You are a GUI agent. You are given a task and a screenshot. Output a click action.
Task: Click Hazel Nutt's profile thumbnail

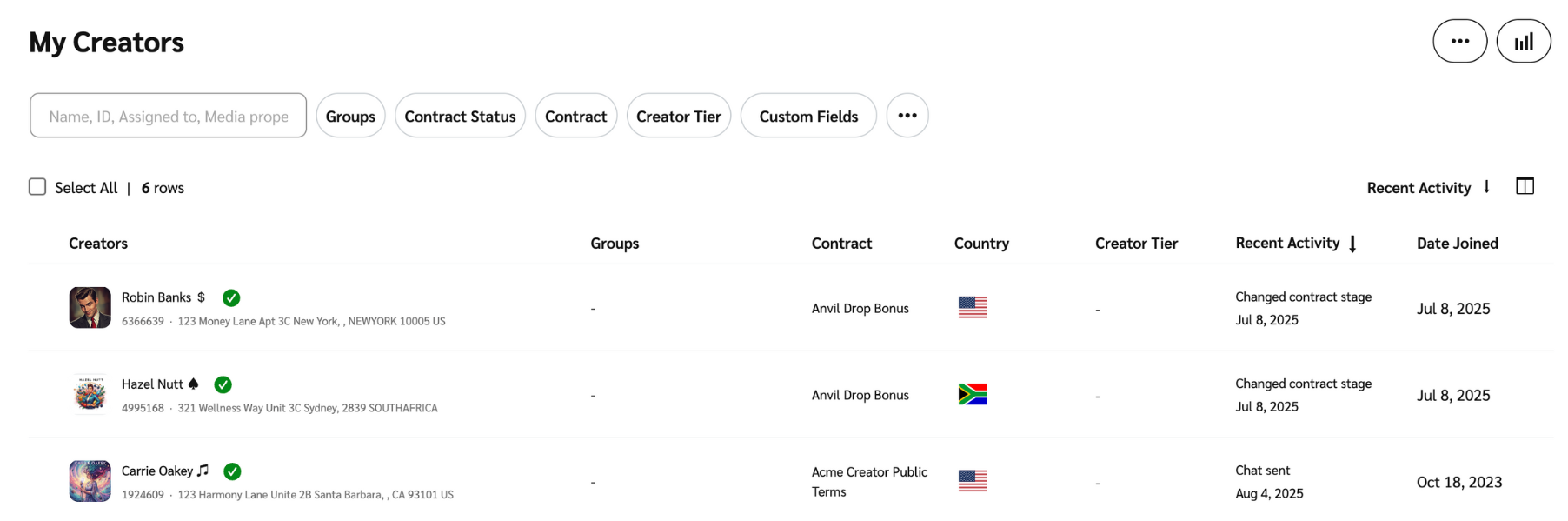click(90, 394)
